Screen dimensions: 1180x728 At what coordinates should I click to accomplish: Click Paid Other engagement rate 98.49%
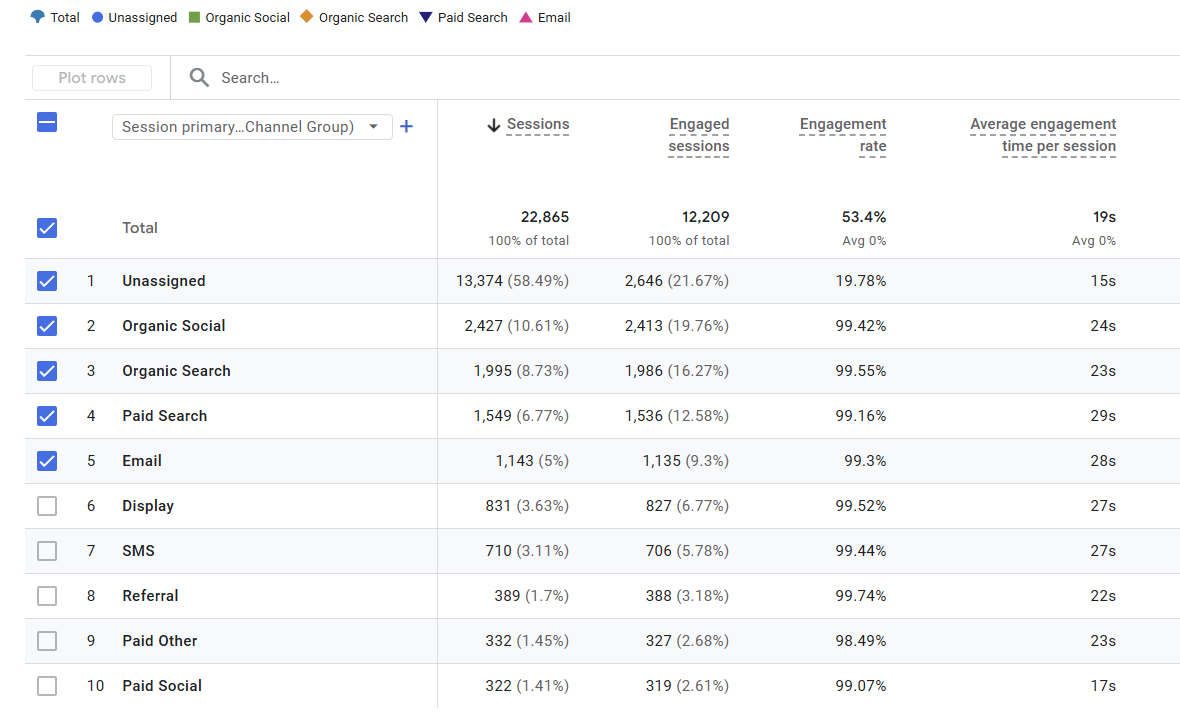[860, 641]
